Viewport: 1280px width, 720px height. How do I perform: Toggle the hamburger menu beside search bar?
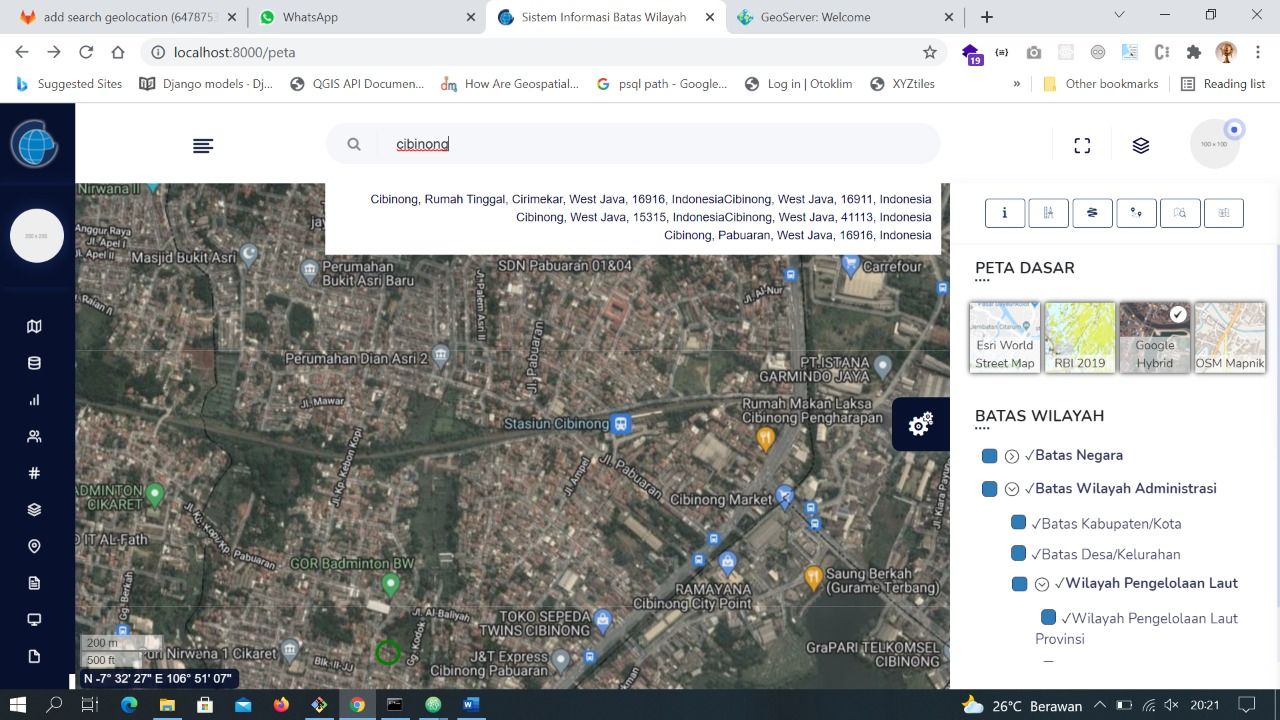203,146
